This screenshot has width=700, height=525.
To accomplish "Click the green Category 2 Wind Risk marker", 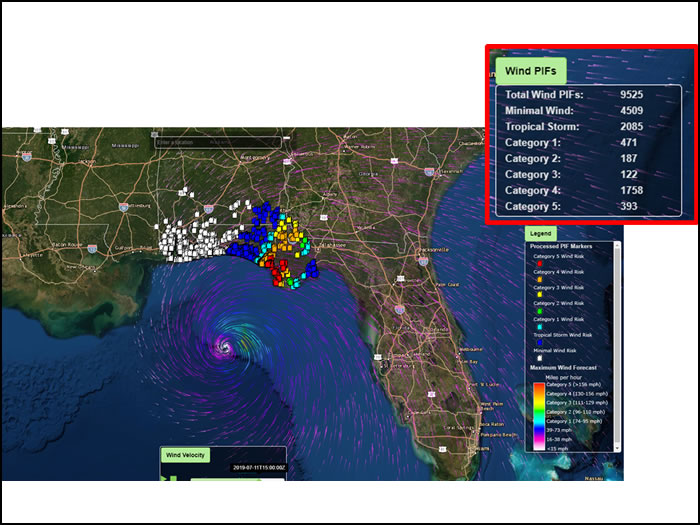I will point(540,311).
